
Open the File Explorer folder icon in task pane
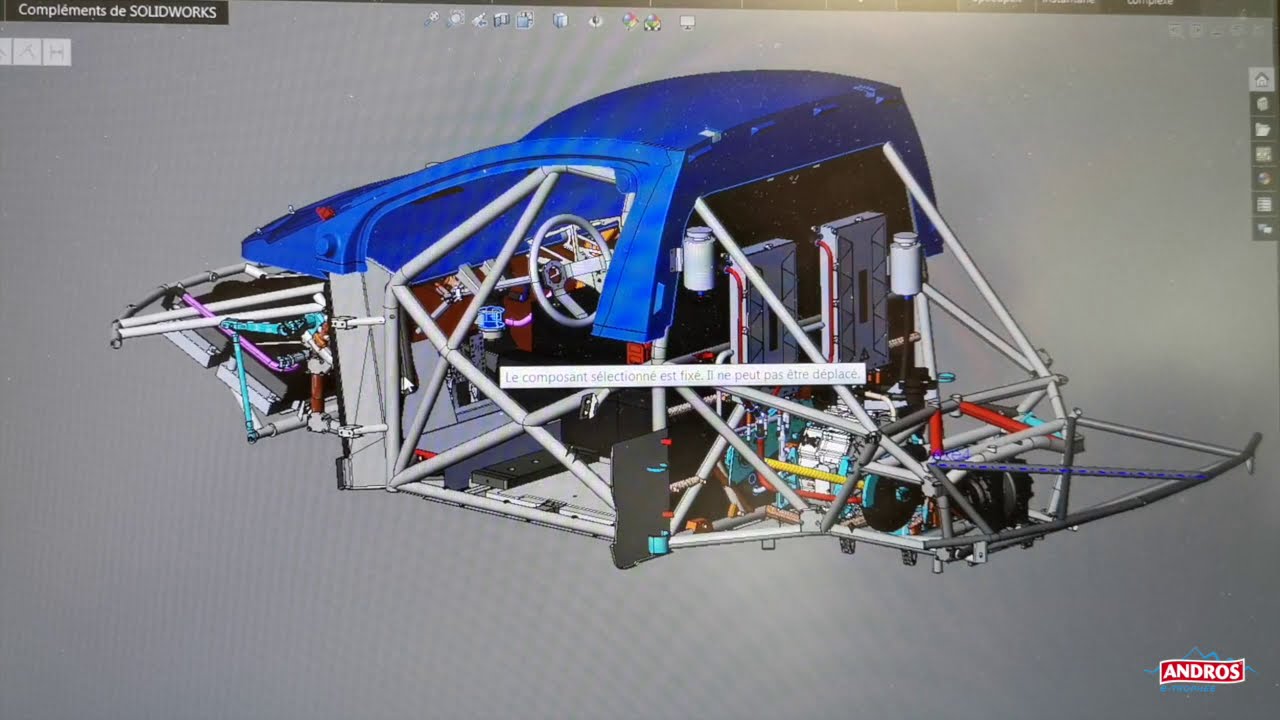pyautogui.click(x=1263, y=129)
